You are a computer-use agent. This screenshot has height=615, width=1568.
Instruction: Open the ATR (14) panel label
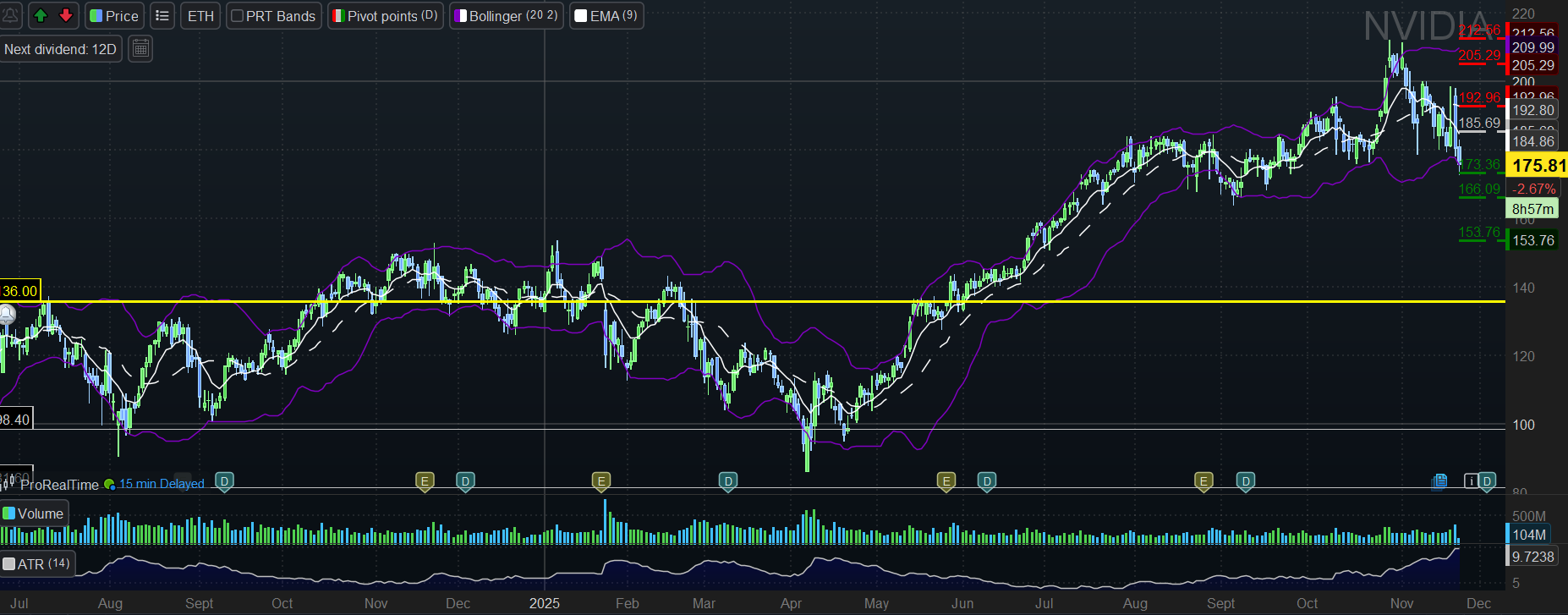click(37, 563)
